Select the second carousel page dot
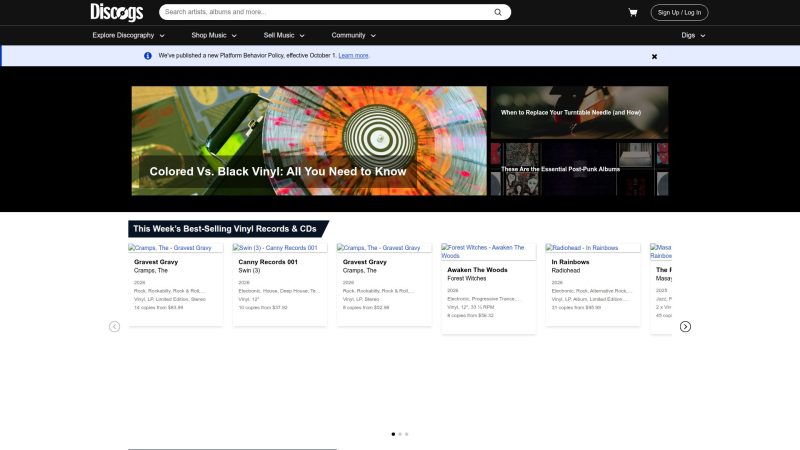This screenshot has height=450, width=800. [400, 434]
